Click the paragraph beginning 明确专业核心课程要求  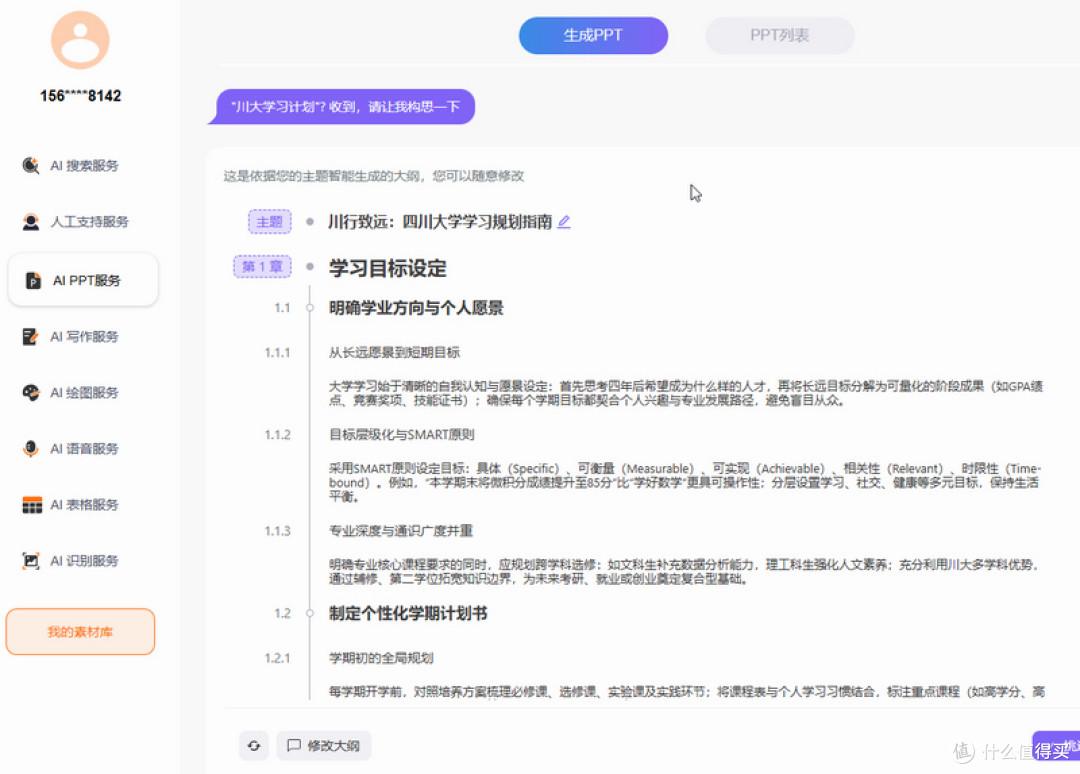click(x=684, y=572)
